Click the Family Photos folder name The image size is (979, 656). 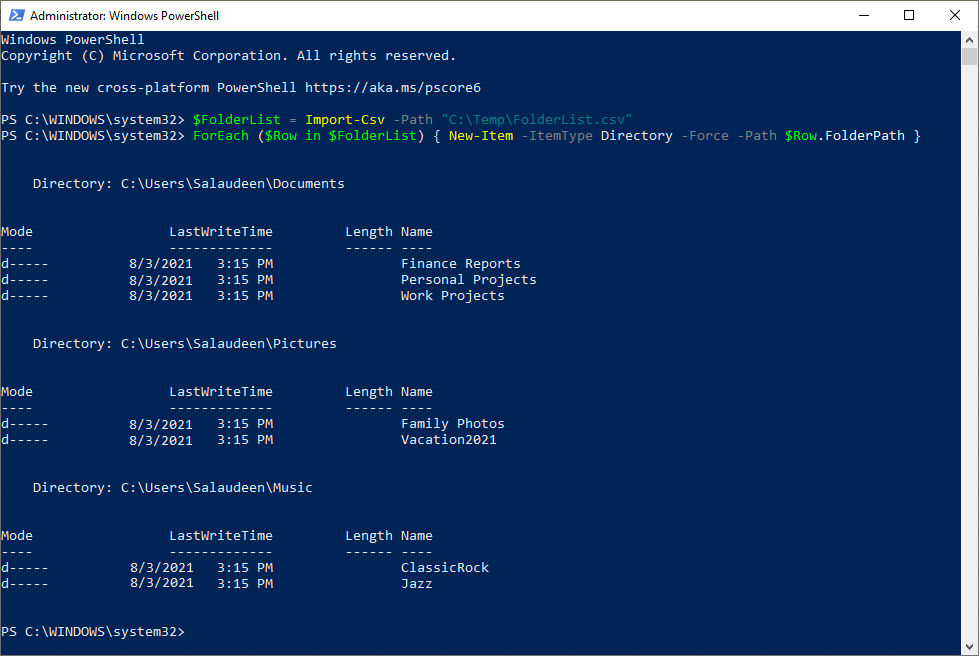coord(452,423)
